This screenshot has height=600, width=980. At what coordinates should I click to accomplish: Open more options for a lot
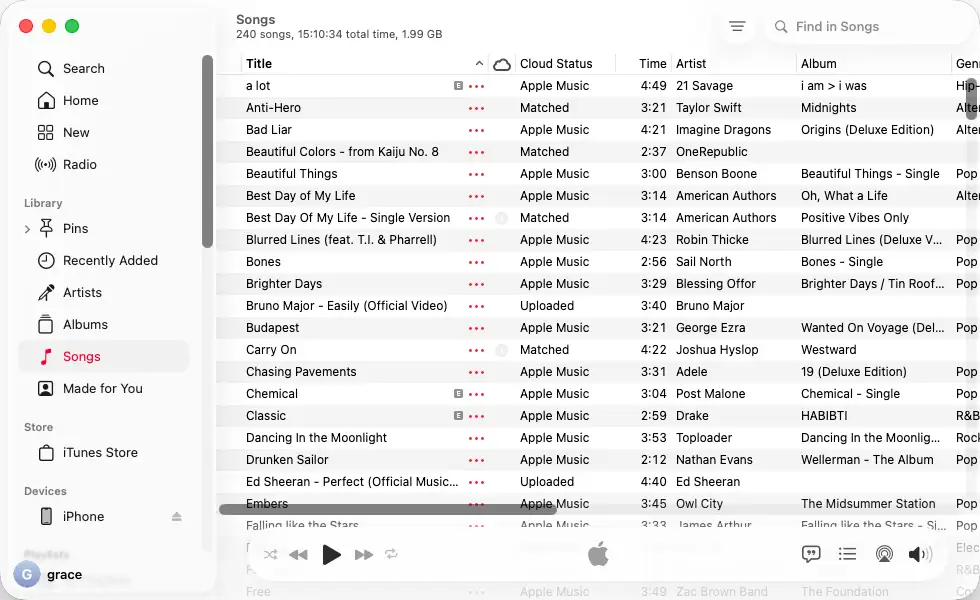click(x=476, y=86)
